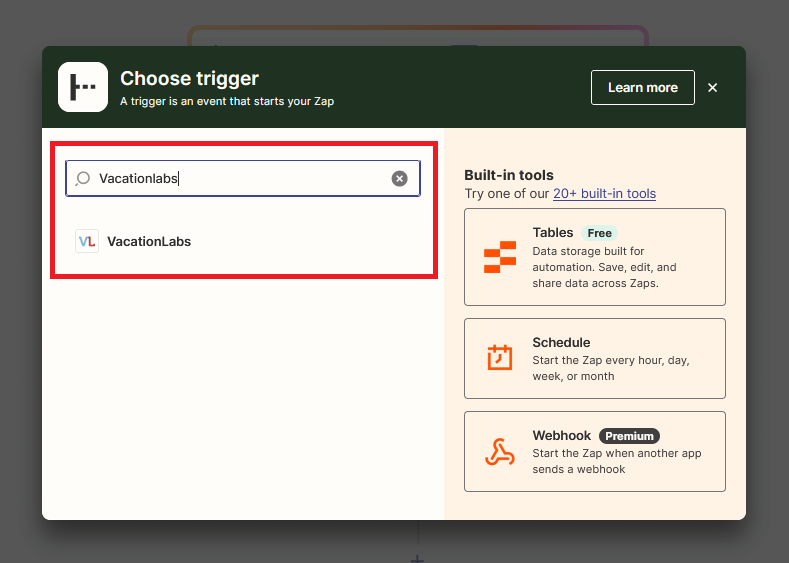Clear the search text with X icon

click(399, 179)
